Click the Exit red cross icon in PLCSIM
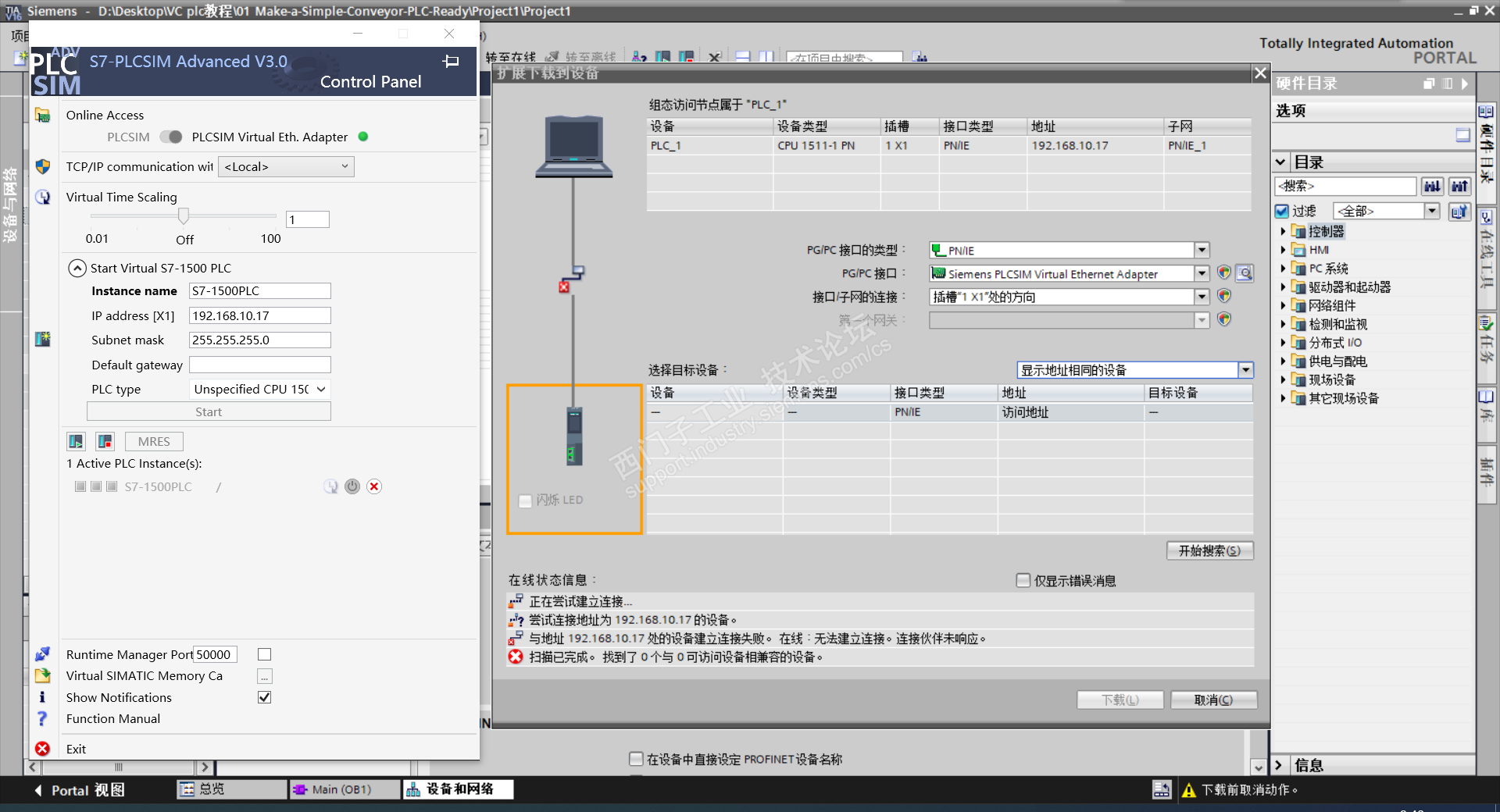 pyautogui.click(x=42, y=749)
